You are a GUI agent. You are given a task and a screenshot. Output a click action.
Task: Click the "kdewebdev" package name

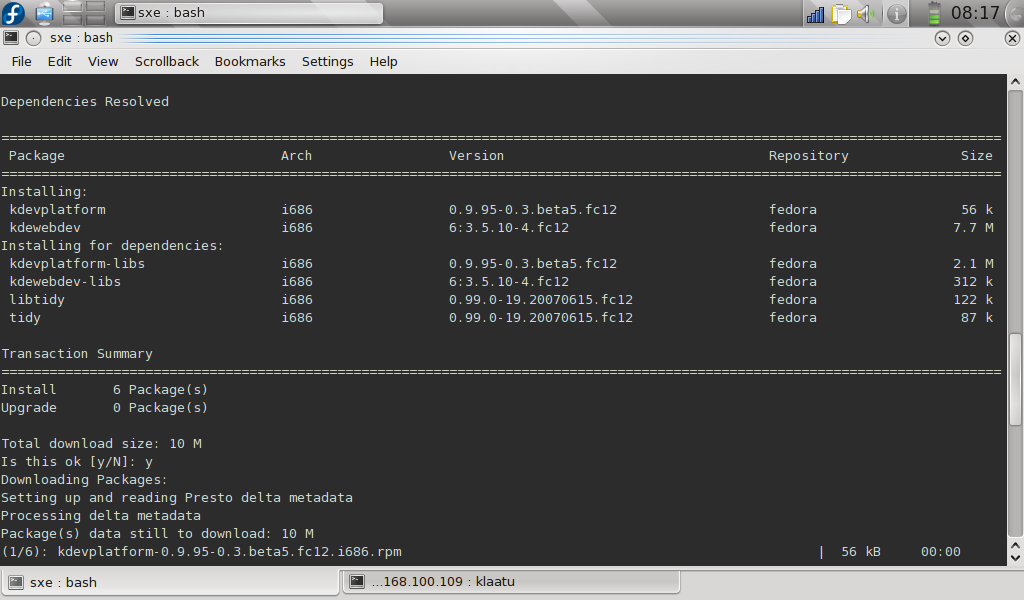pos(45,228)
